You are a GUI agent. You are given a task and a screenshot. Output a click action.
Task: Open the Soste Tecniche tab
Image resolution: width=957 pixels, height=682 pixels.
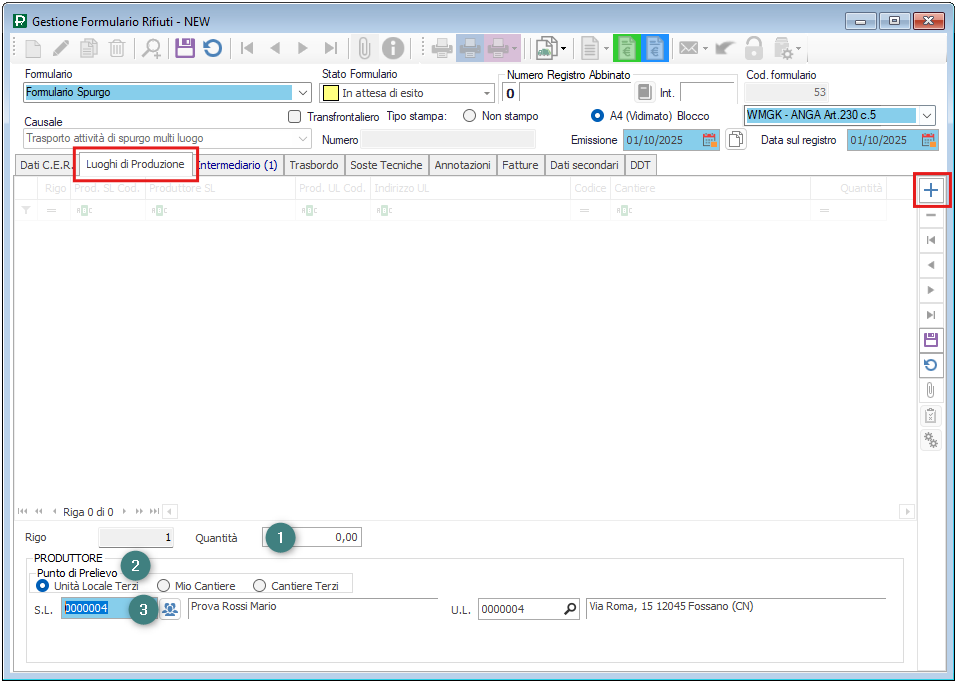[x=386, y=165]
